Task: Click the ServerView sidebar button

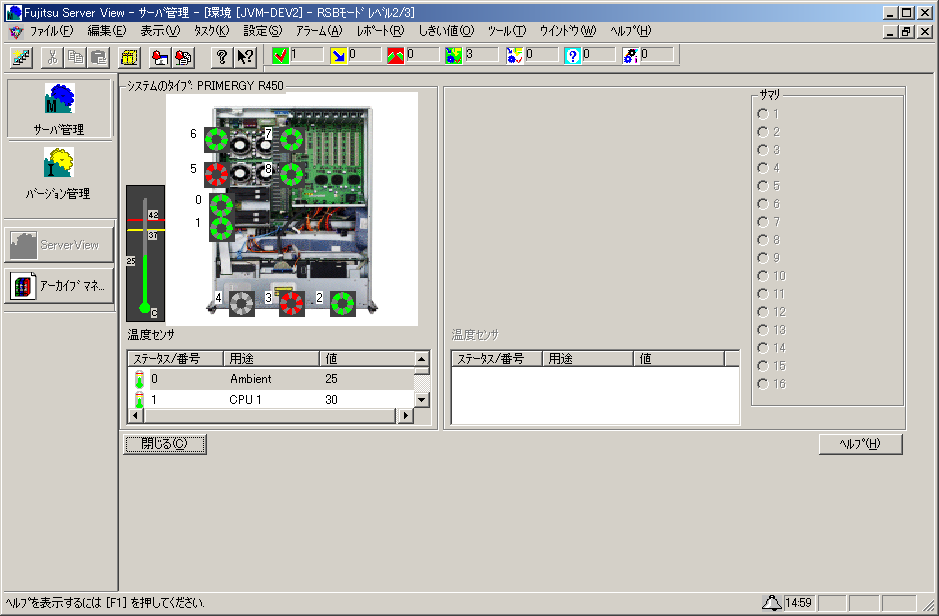Action: tap(59, 245)
